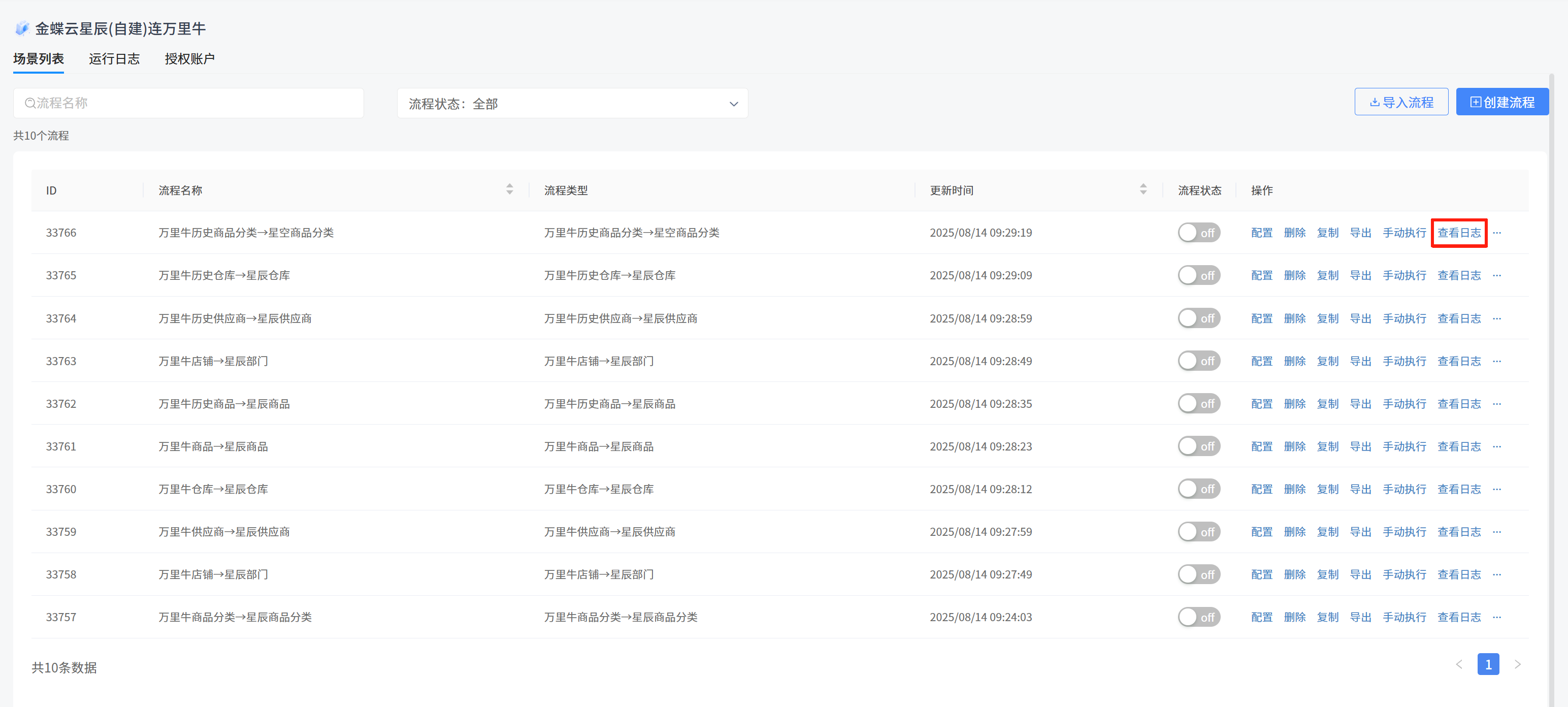1568x707 pixels.
Task: Focus the flow name search field
Action: point(189,104)
